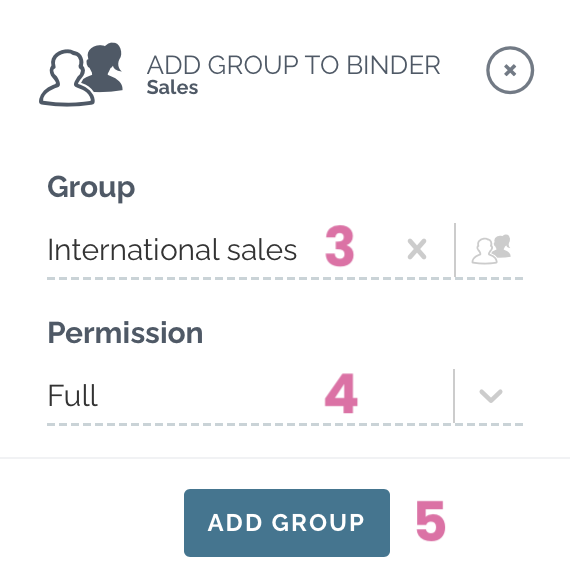Image resolution: width=570 pixels, height=574 pixels.
Task: Click the dark woman silhouette in header icon
Action: click(104, 67)
